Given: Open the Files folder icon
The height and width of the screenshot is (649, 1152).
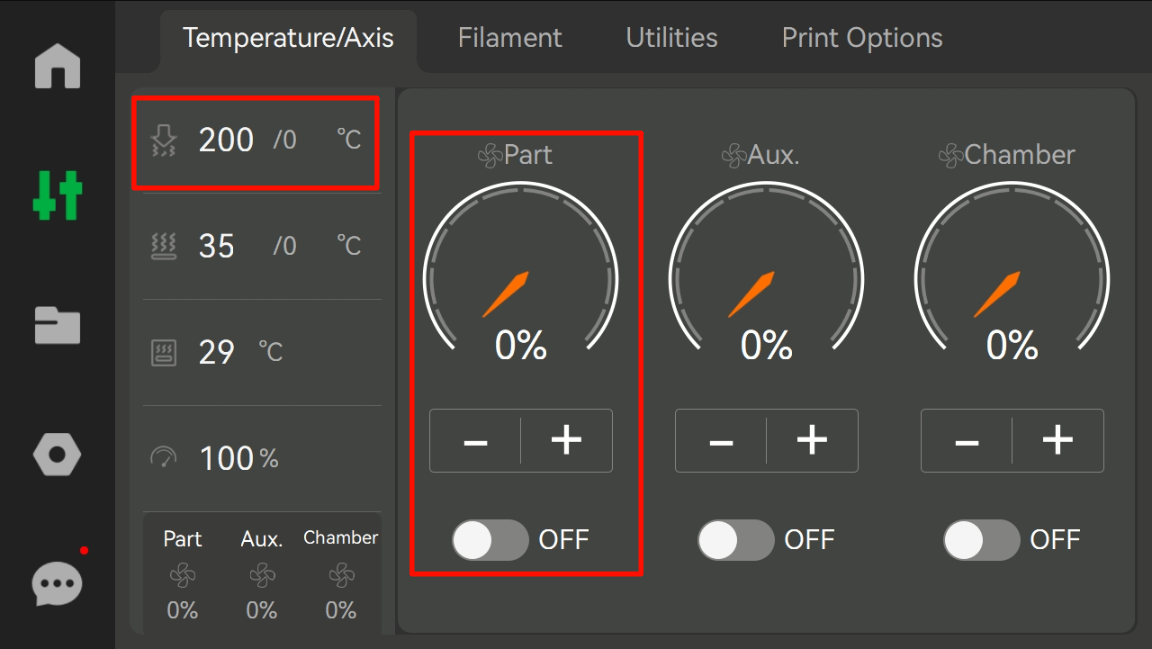Looking at the screenshot, I should coord(57,325).
